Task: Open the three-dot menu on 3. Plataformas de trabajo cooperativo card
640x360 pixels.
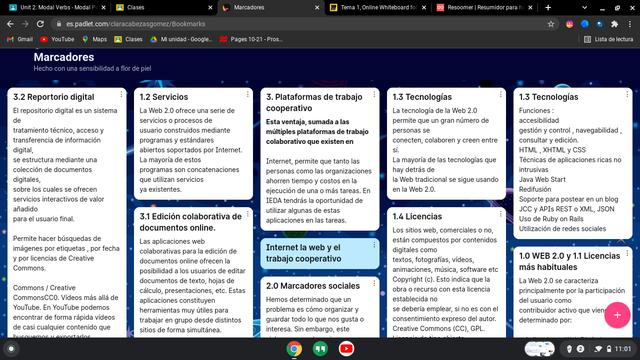Action: click(x=374, y=94)
